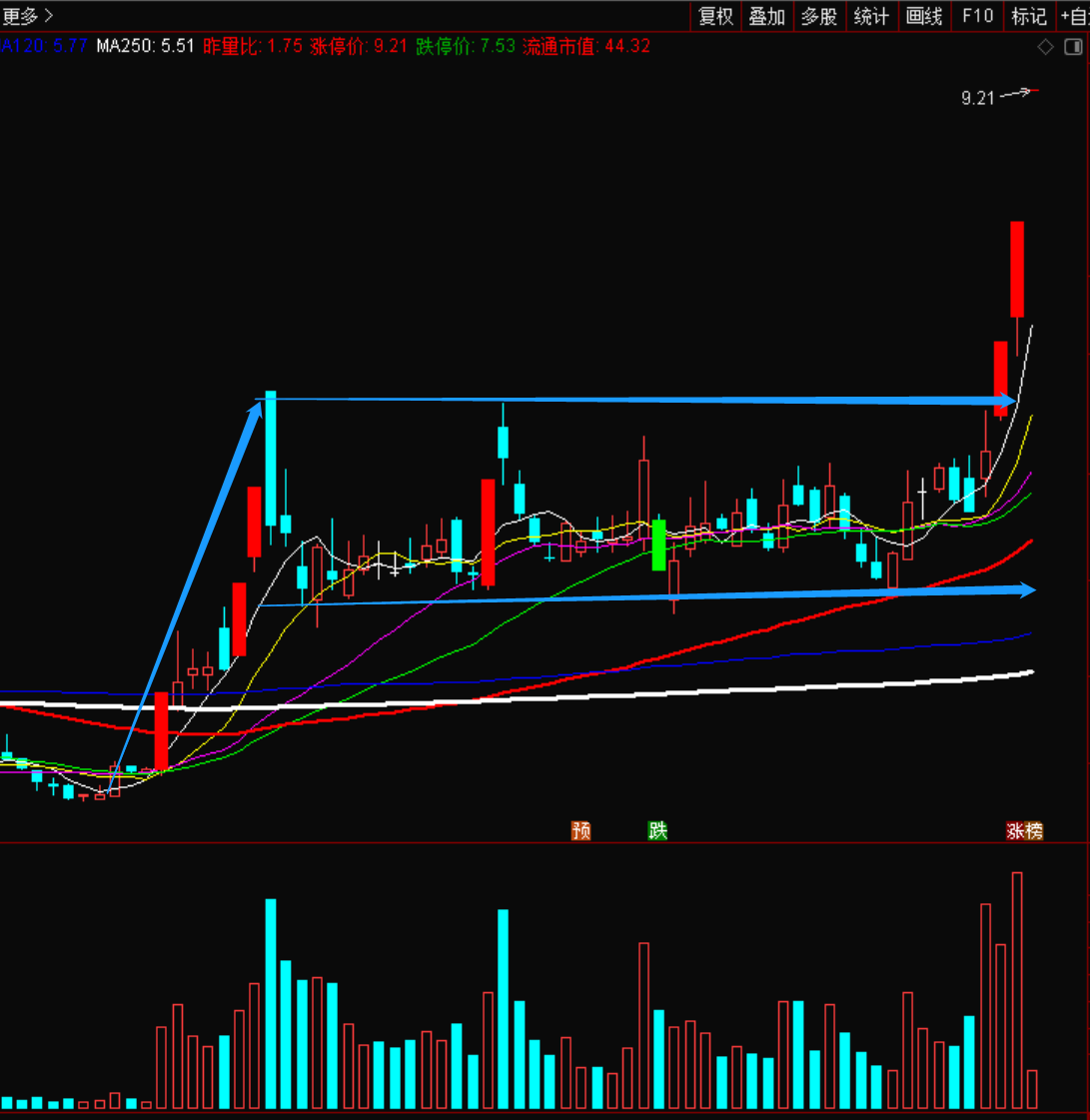Click the bright green candlestick

(x=658, y=545)
